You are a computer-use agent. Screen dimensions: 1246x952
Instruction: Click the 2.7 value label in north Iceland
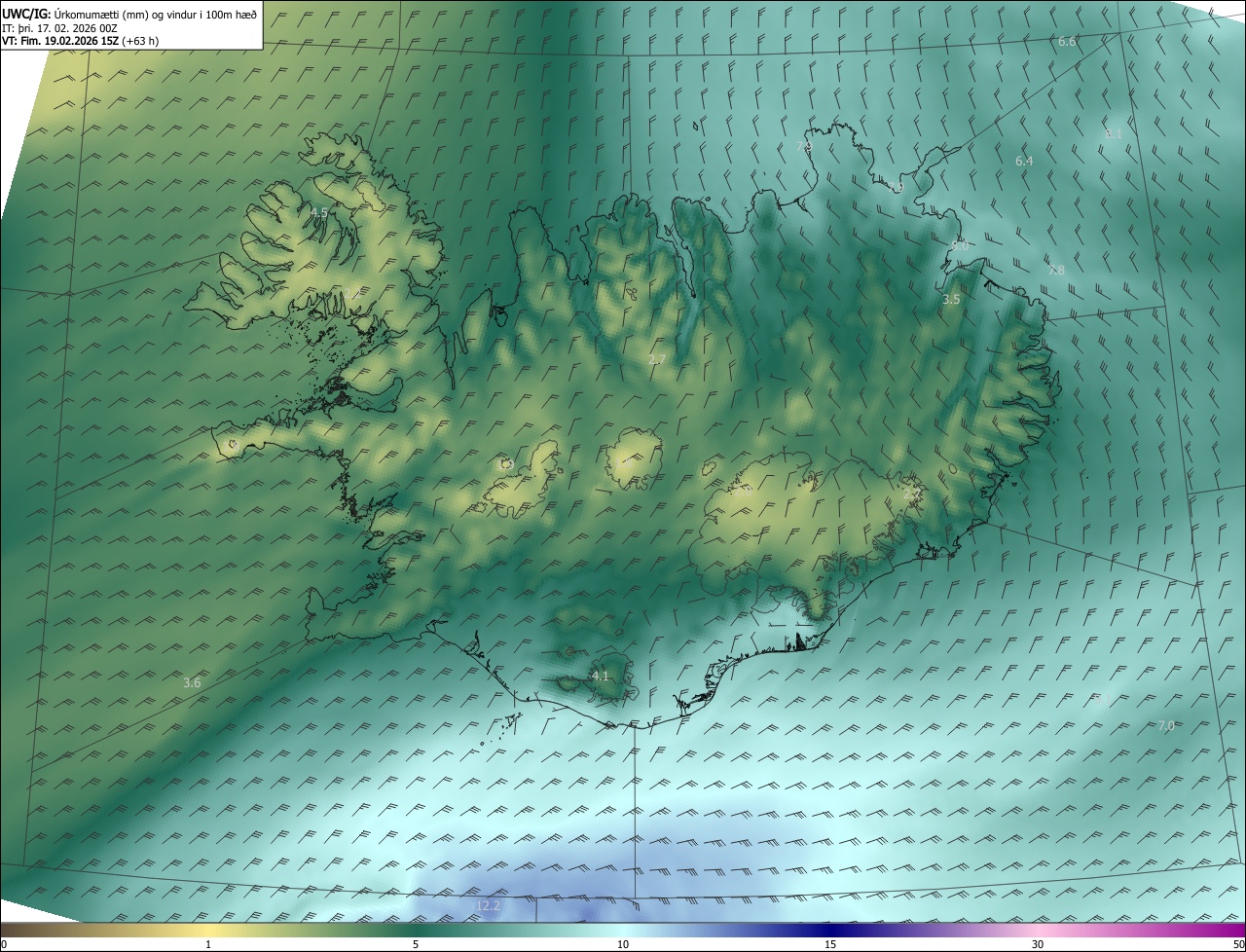(657, 360)
